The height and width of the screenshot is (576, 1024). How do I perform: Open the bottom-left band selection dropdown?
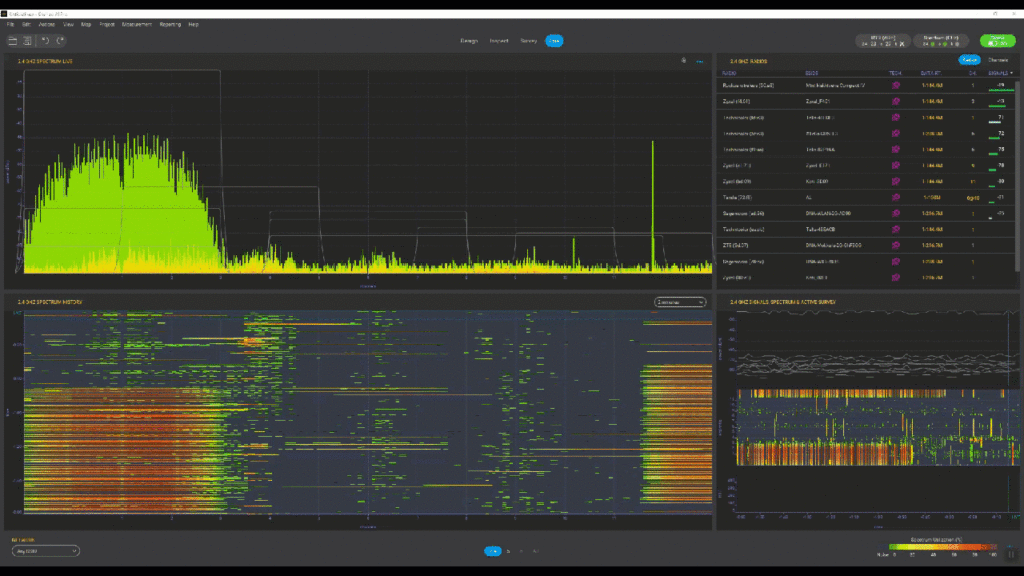point(45,550)
